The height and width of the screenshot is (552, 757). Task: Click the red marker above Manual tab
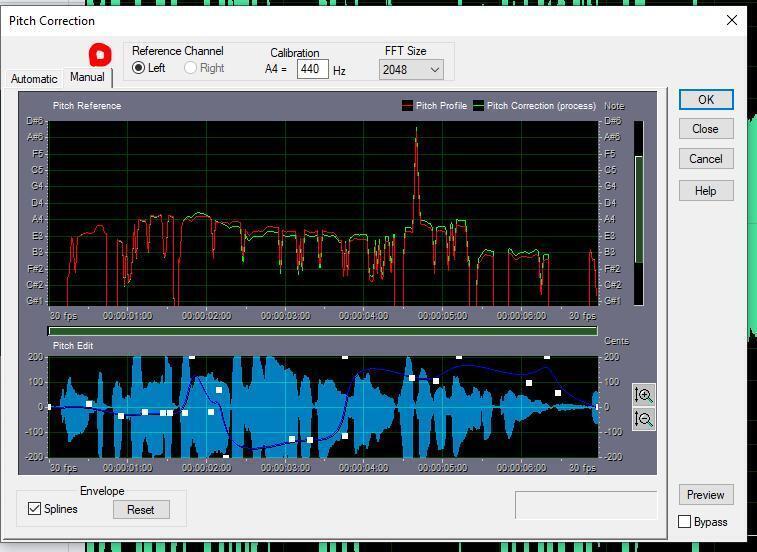(x=100, y=55)
